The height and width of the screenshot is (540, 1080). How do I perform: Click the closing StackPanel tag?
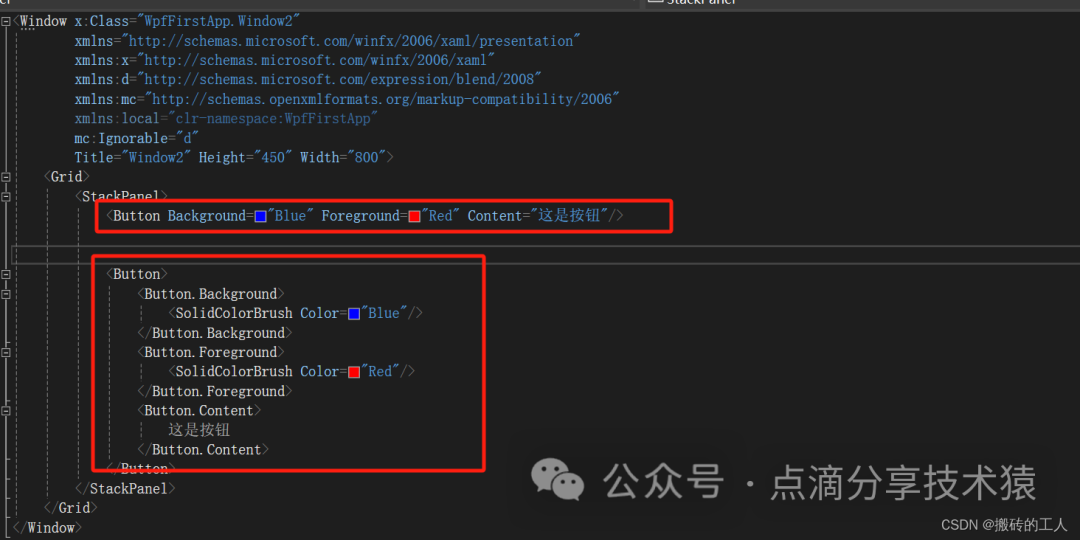(124, 489)
